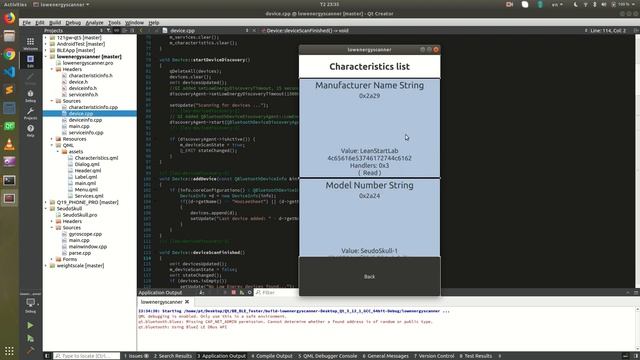The width and height of the screenshot is (640, 360).
Task: Click the Build hammer icon
Action: pos(30,350)
